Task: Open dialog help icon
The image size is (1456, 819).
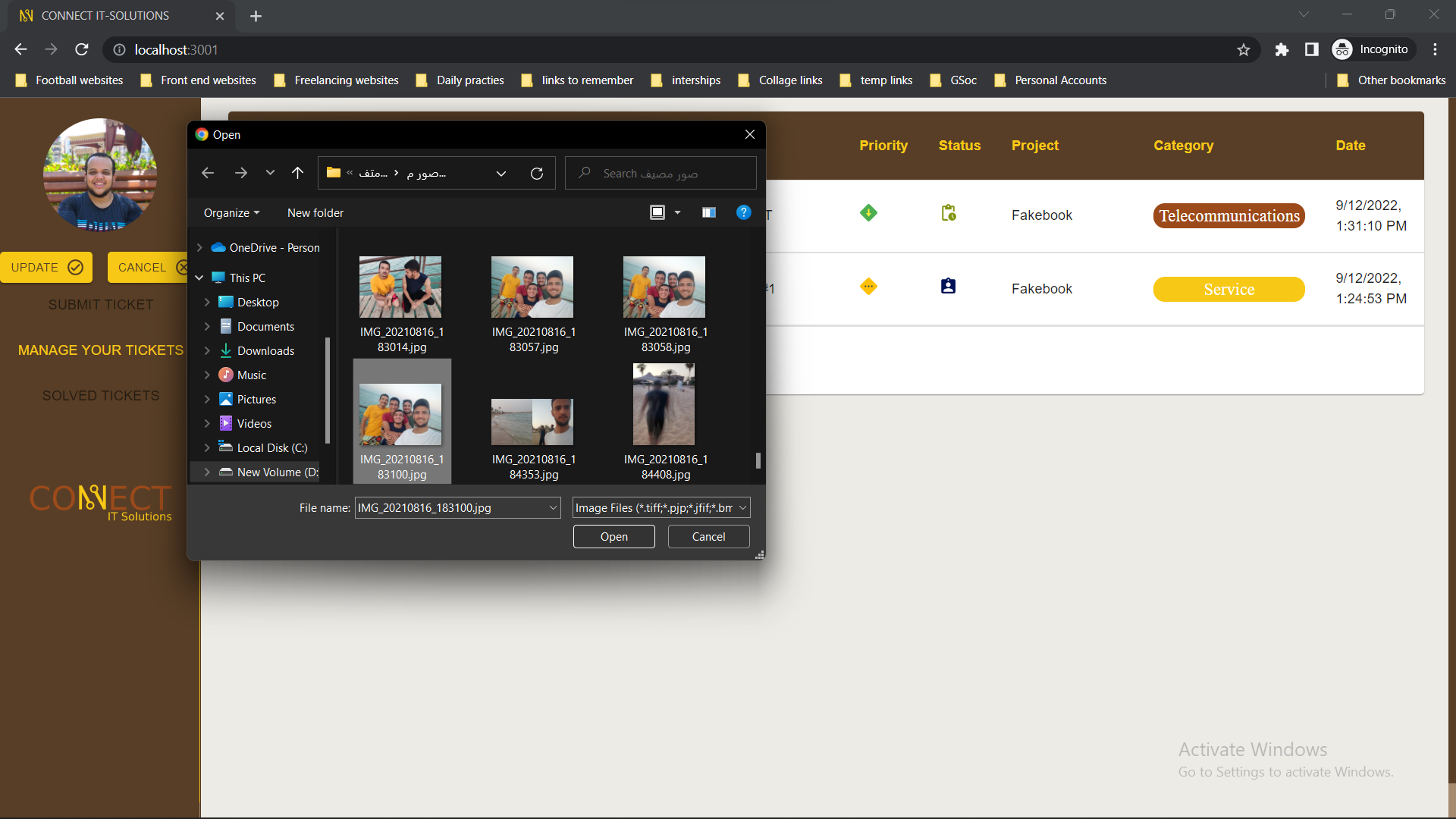Action: [744, 212]
